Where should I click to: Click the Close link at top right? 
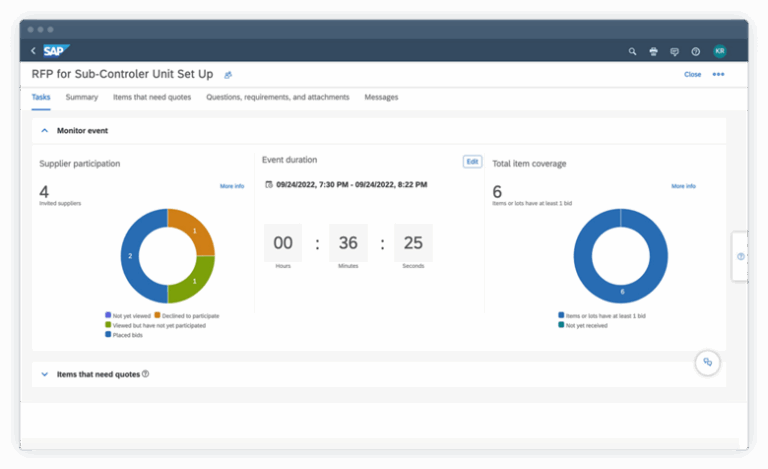click(692, 75)
